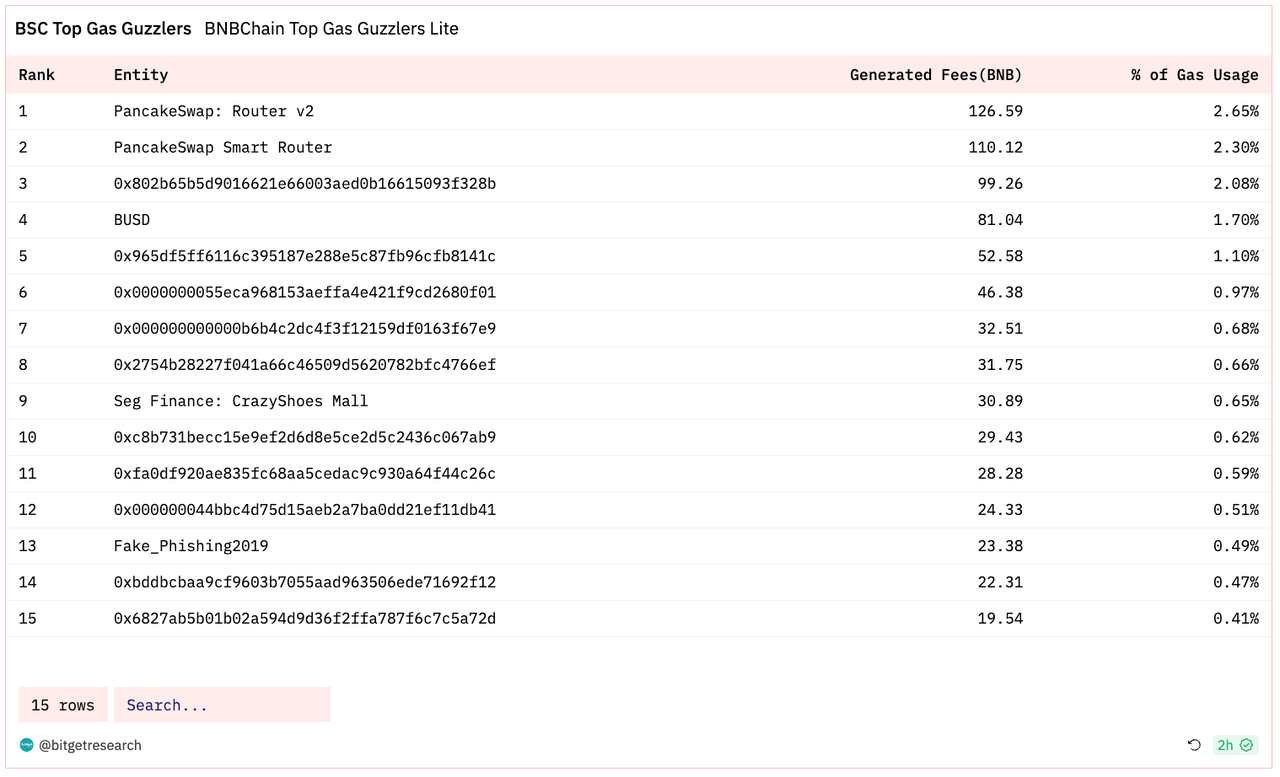1280x777 pixels.
Task: Select the PancakeSwap Smart Router entity
Action: coord(223,147)
